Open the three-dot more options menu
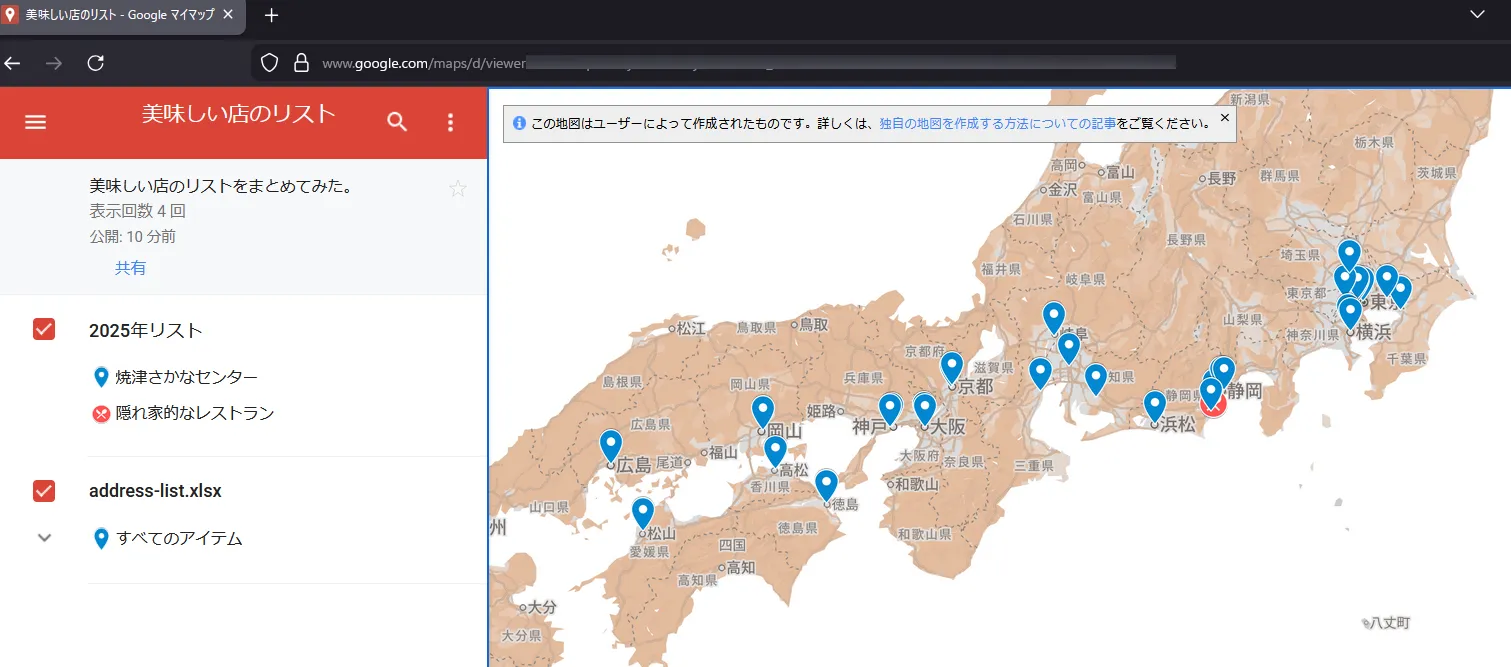The height and width of the screenshot is (667, 1511). coord(450,122)
